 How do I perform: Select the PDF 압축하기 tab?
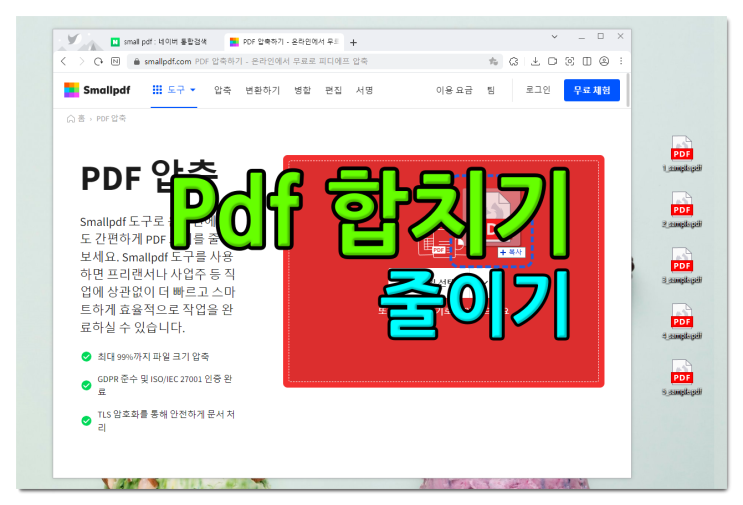click(x=284, y=42)
